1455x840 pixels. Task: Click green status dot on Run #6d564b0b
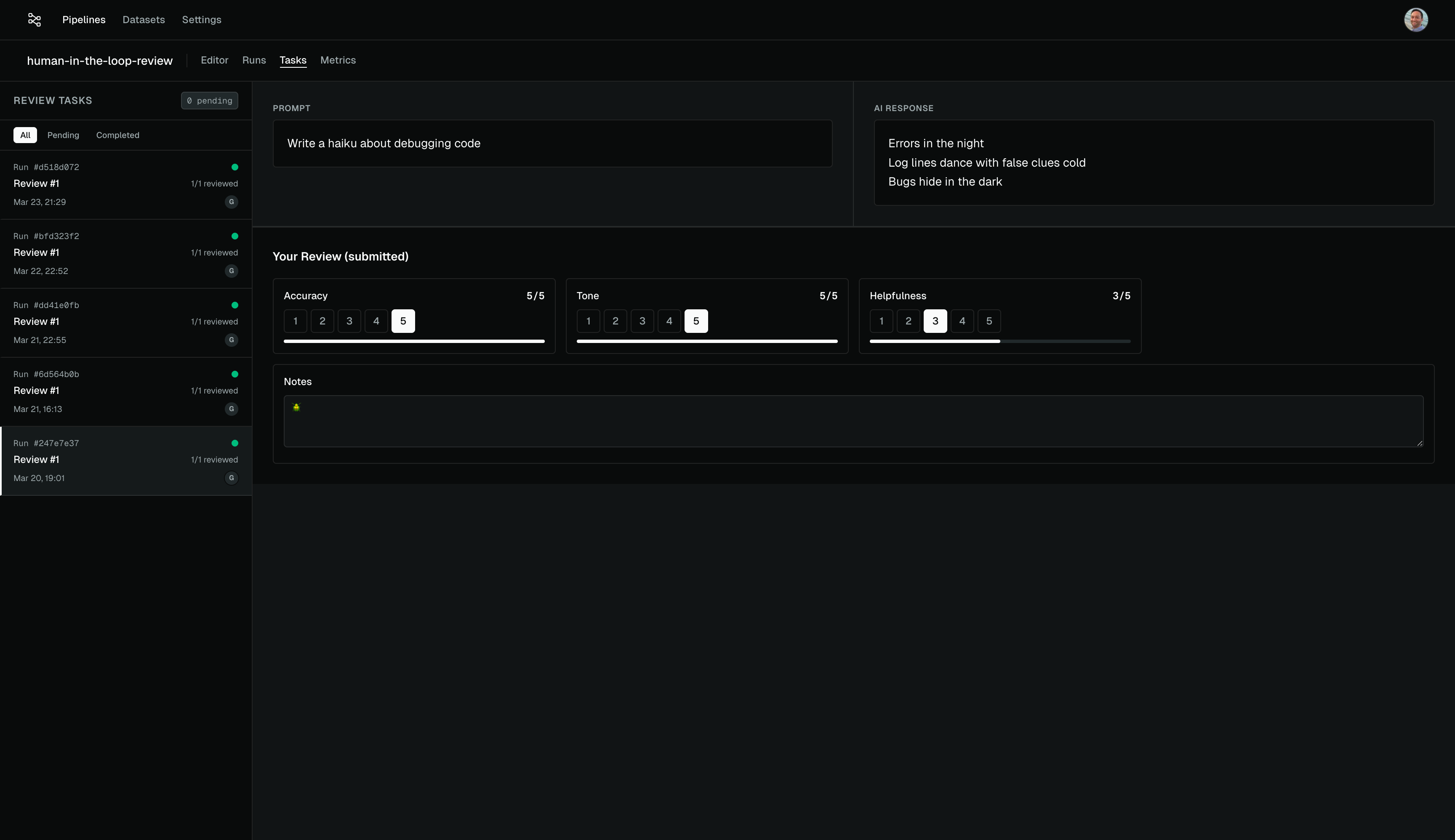(235, 374)
